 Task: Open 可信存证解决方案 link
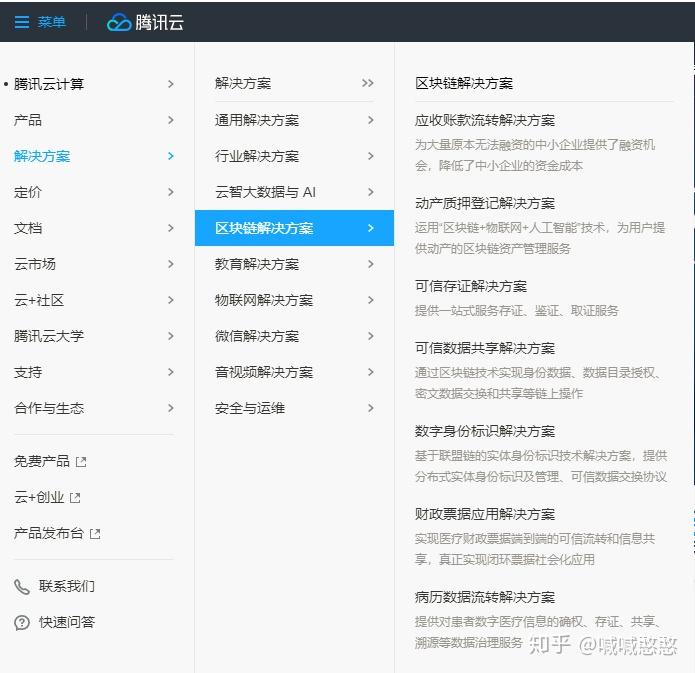471,286
